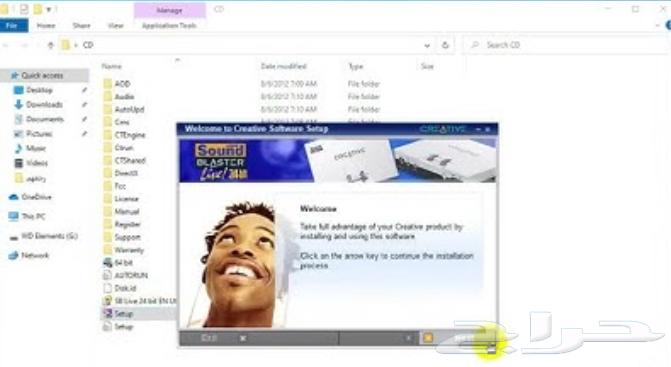671x367 pixels.
Task: Open the Support folder
Action: pyautogui.click(x=128, y=237)
